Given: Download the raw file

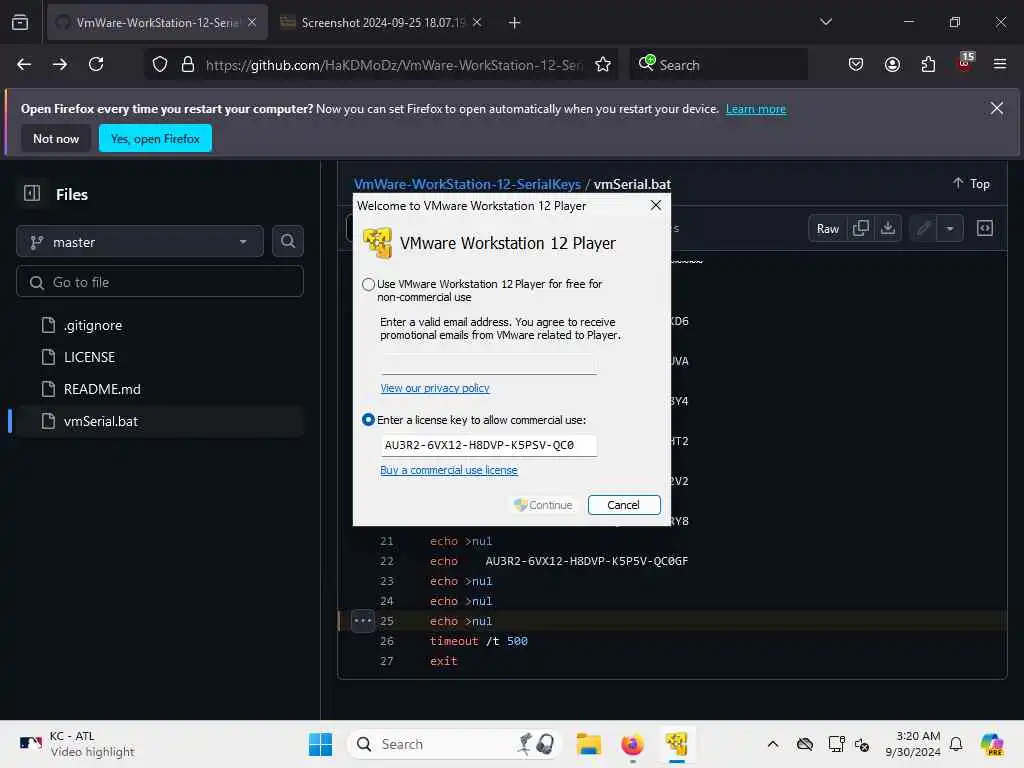Looking at the screenshot, I should [888, 228].
